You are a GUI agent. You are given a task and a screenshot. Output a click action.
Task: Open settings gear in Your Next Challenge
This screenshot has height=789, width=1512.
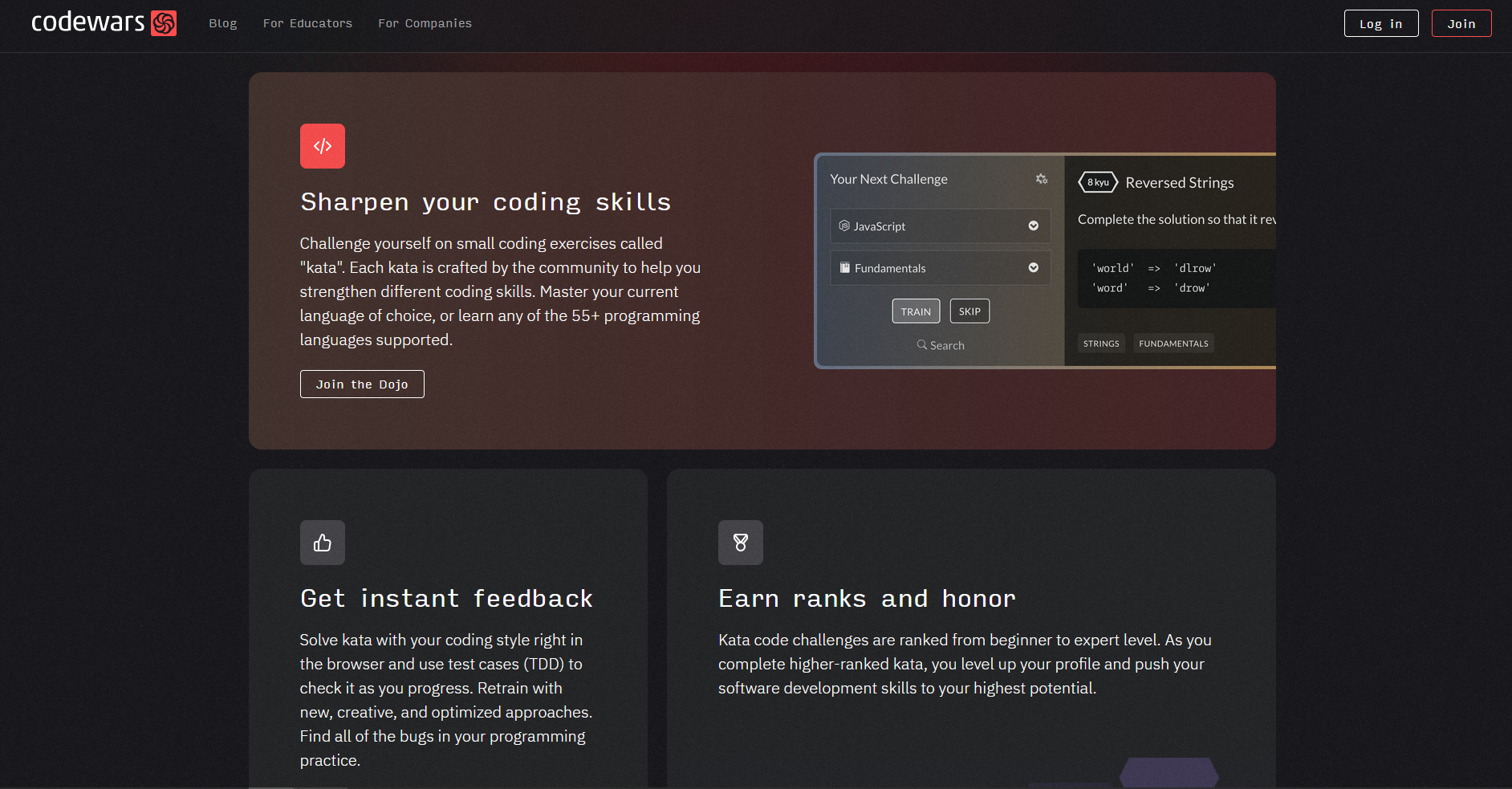(1041, 180)
